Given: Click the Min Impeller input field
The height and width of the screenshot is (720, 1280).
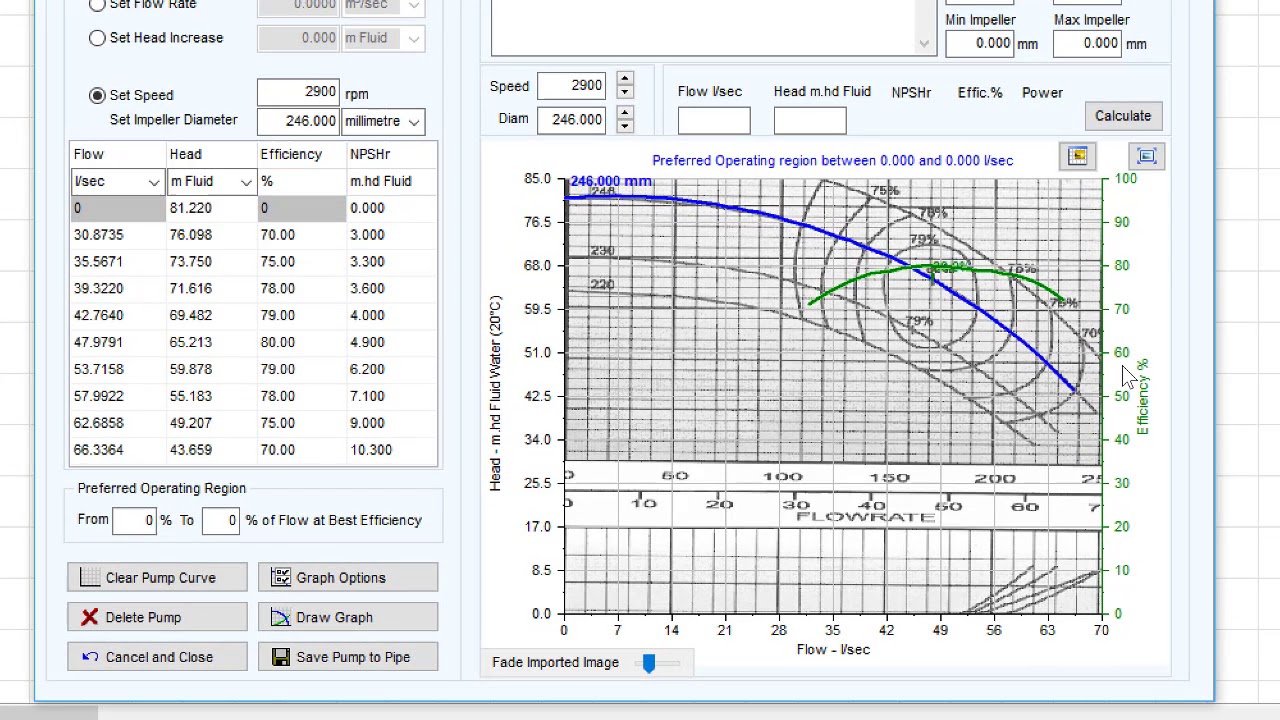Looking at the screenshot, I should 980,43.
